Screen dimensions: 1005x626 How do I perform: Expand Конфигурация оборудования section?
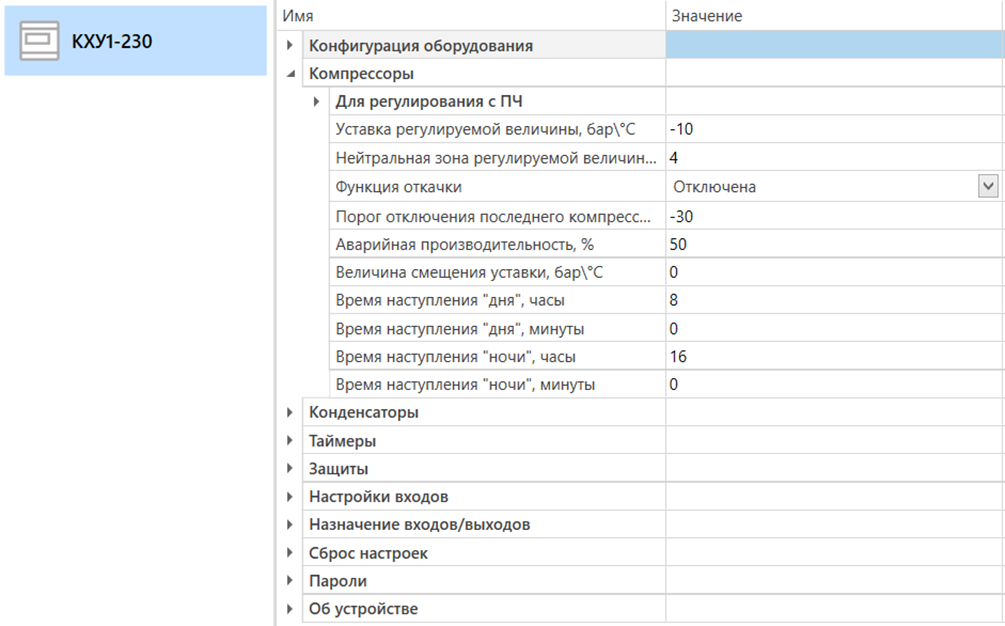tap(290, 46)
